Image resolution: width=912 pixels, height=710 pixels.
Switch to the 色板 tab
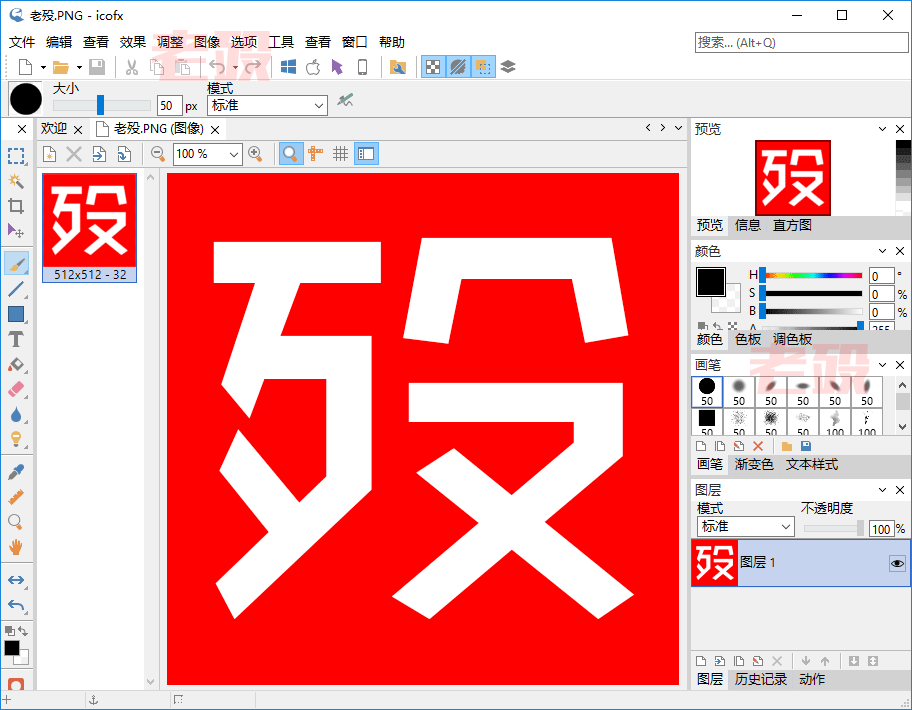click(x=748, y=340)
